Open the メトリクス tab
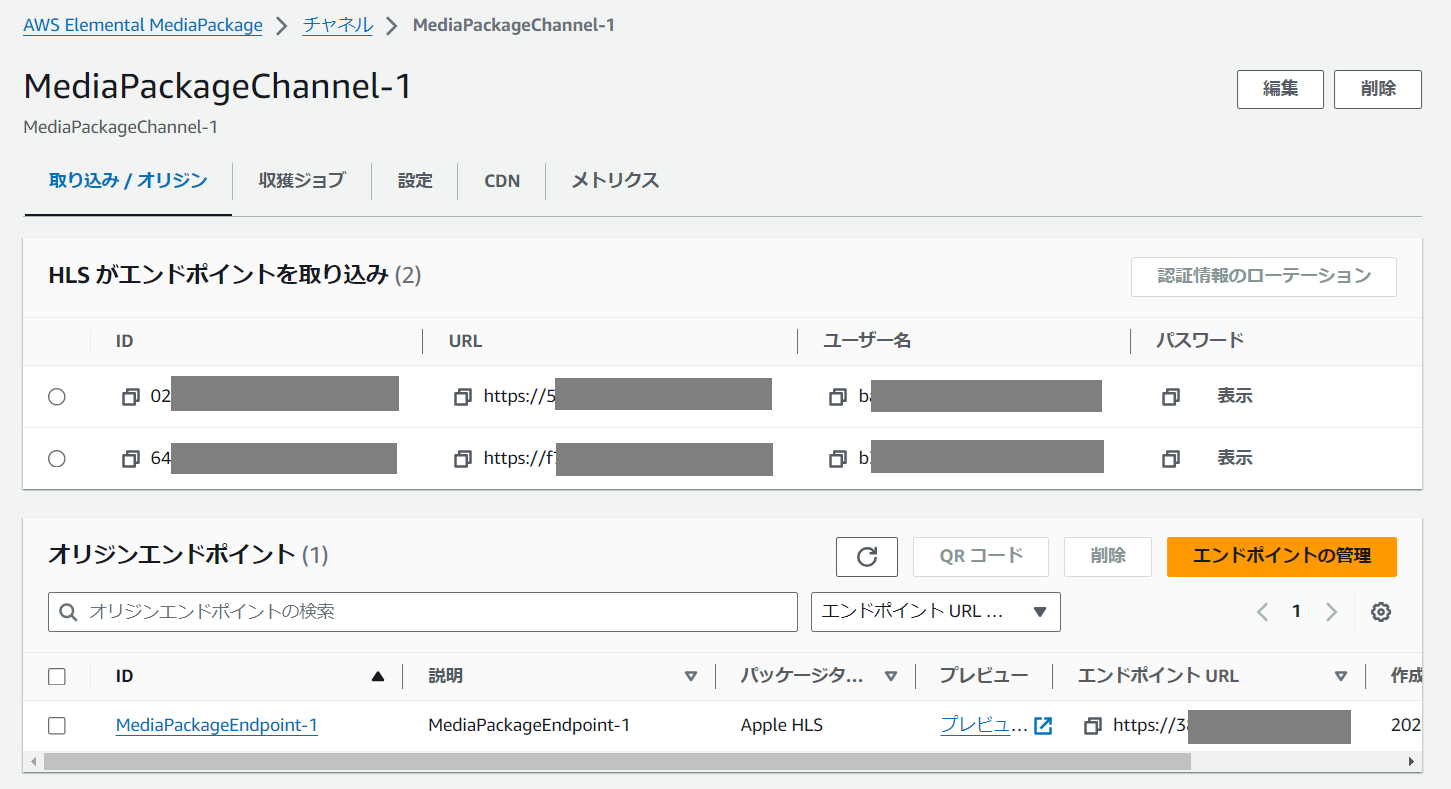Viewport: 1451px width, 789px height. pos(615,181)
